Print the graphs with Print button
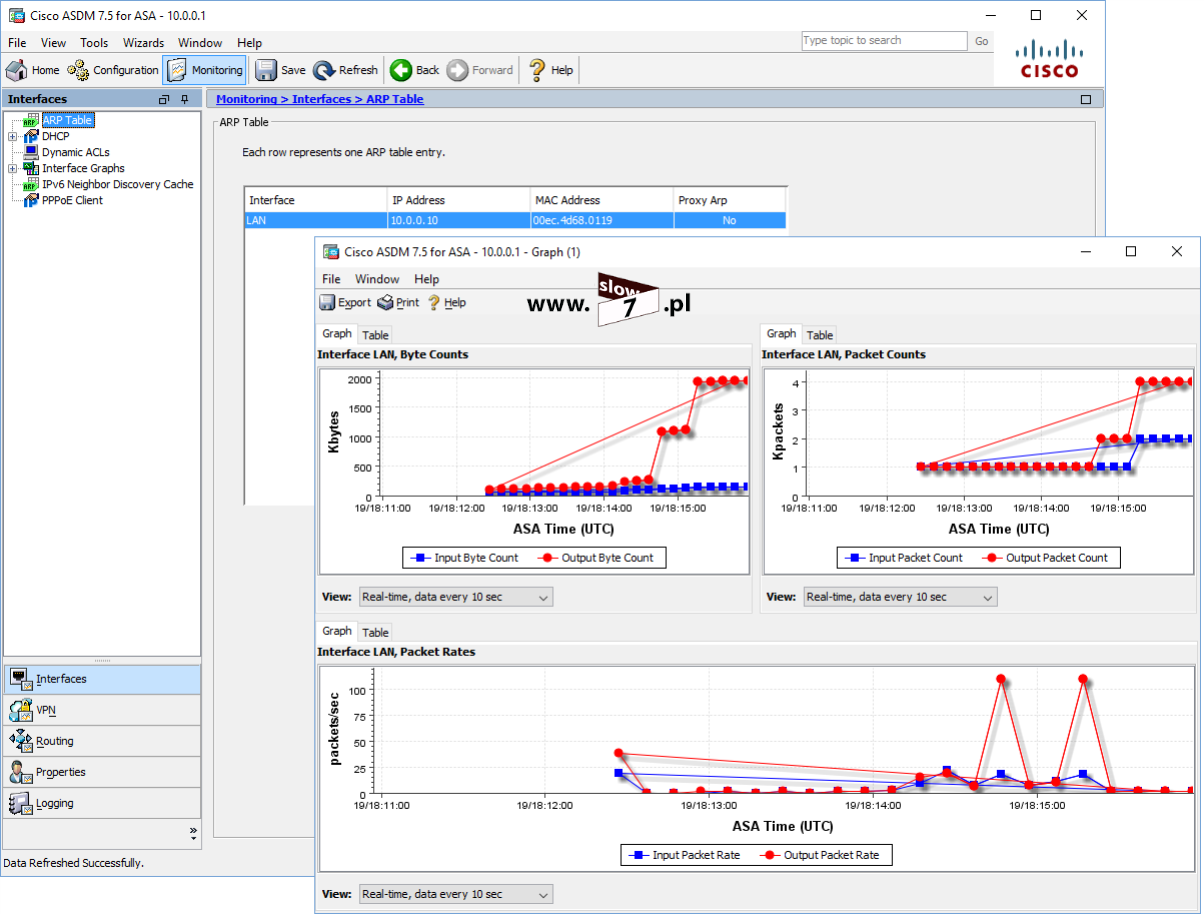The width and height of the screenshot is (1204, 914). pos(398,302)
